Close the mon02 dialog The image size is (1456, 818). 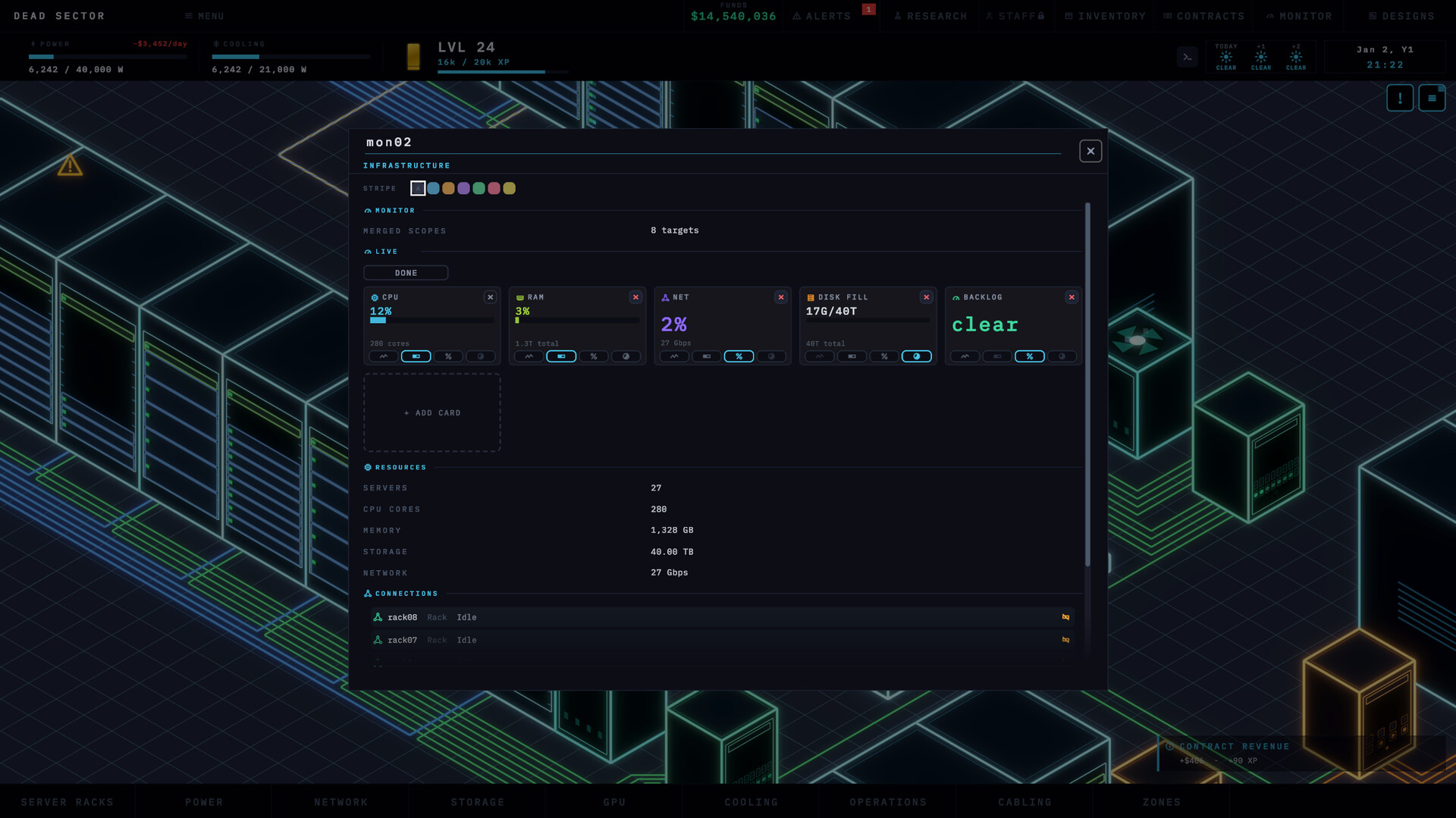1090,151
